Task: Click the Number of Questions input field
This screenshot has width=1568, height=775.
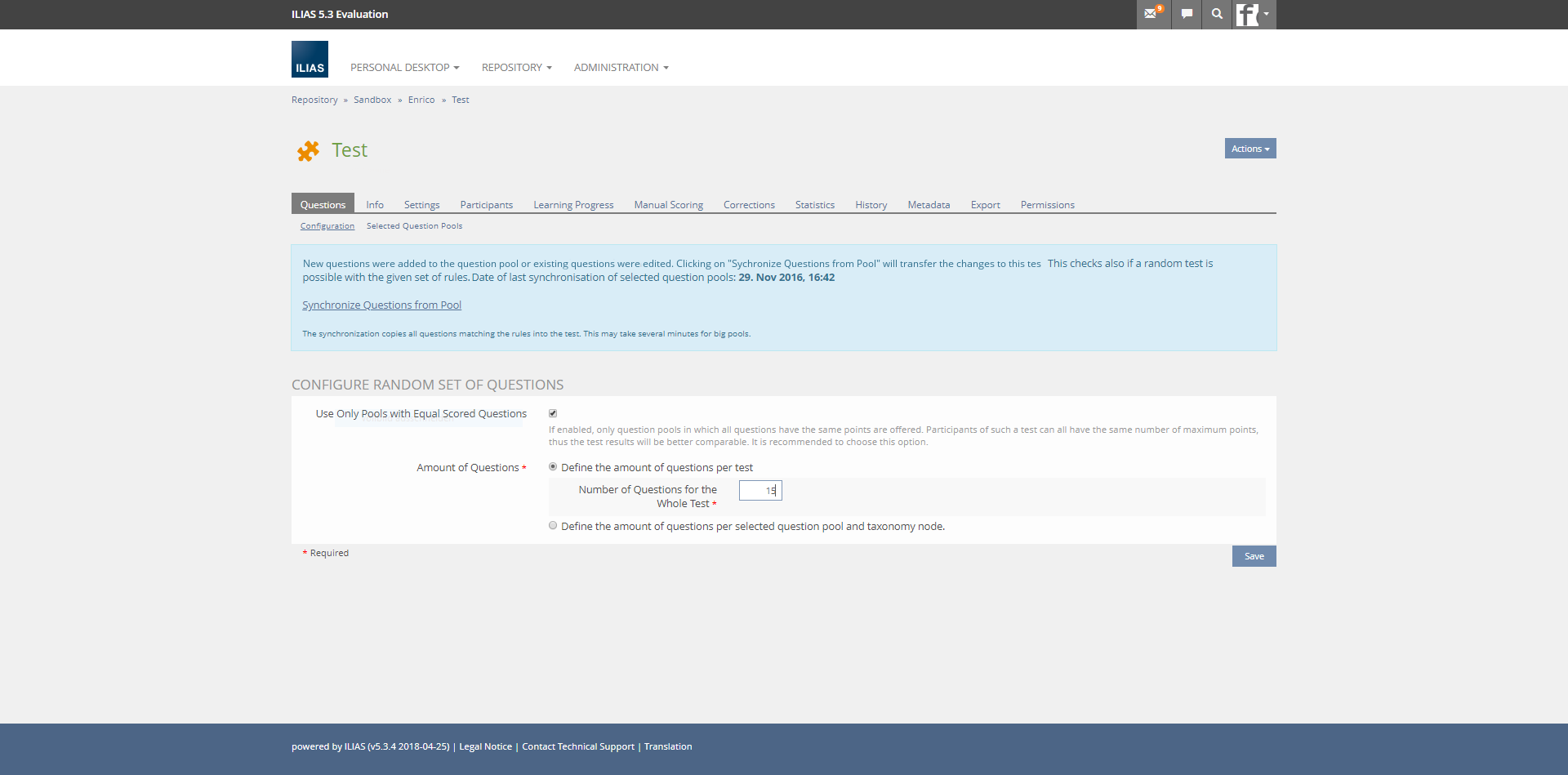Action: [760, 490]
